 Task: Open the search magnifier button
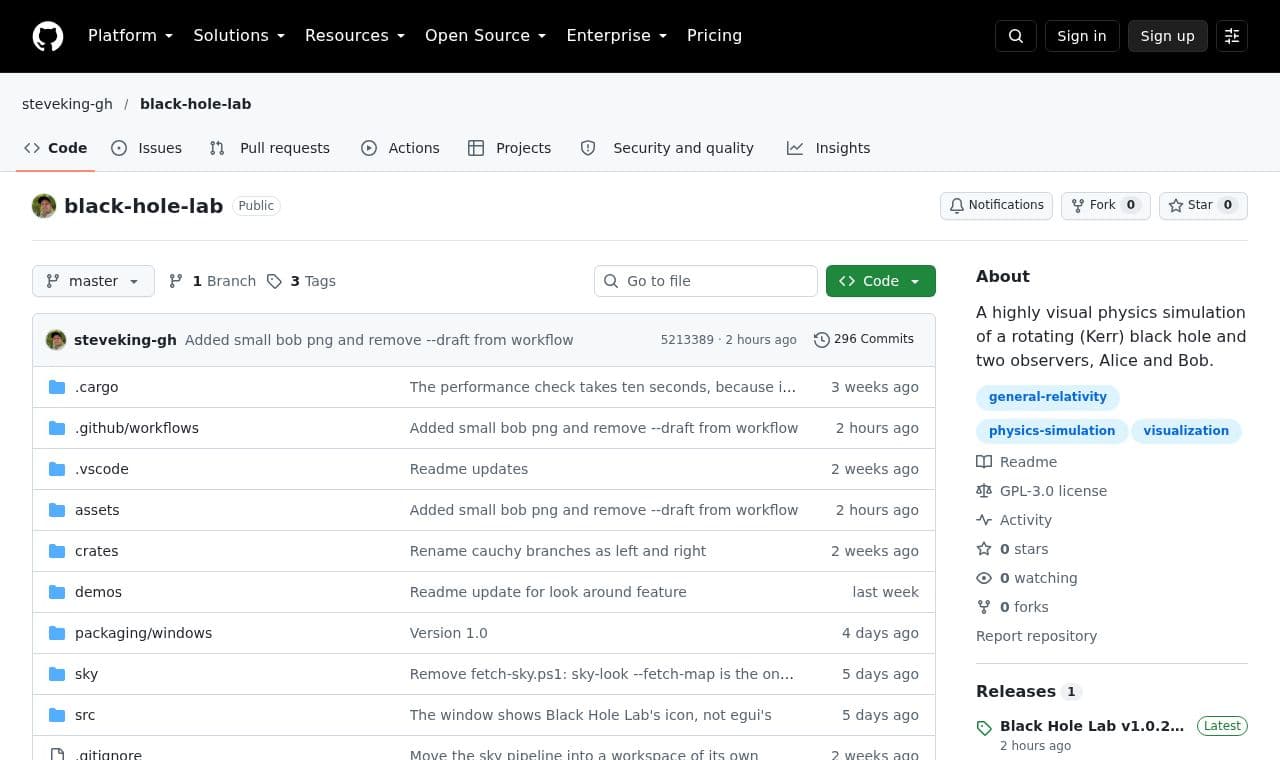tap(1016, 36)
